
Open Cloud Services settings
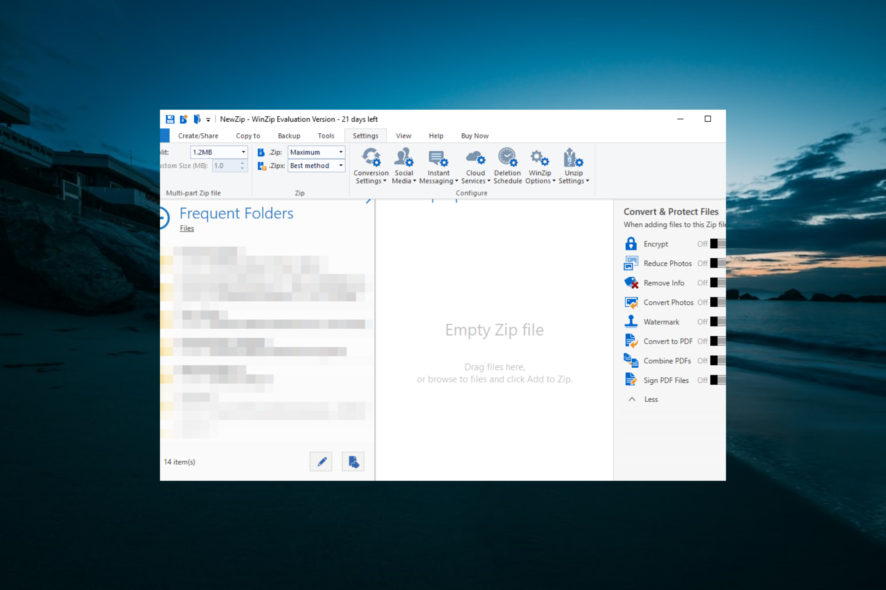tap(475, 166)
